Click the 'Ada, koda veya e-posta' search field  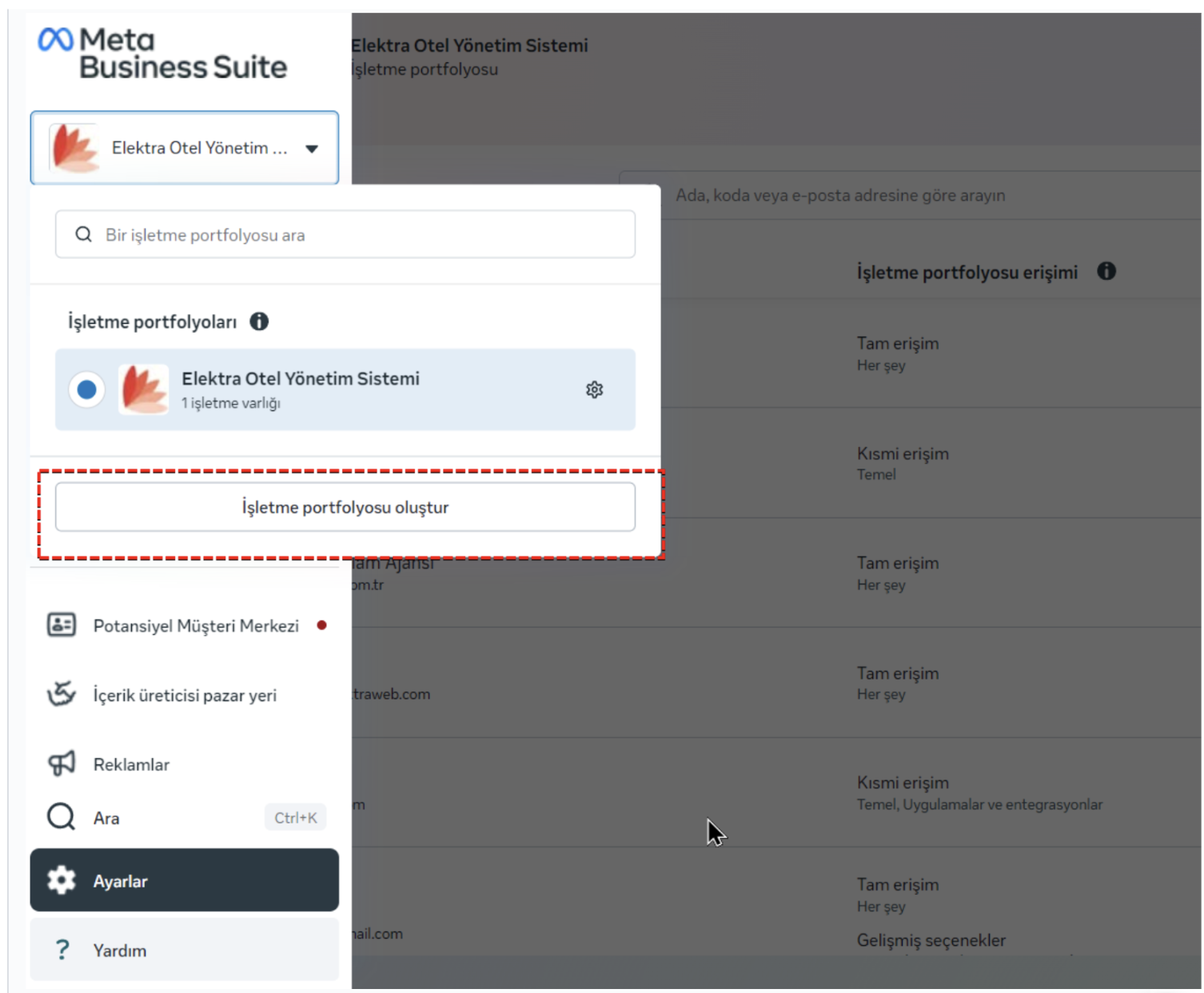click(x=911, y=195)
